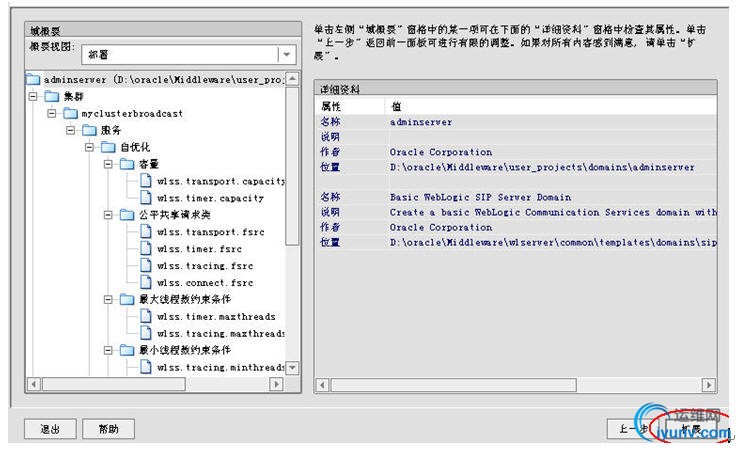The width and height of the screenshot is (737, 449).
Task: Select wlss.transport.fsrc tree row text
Action: (x=211, y=232)
